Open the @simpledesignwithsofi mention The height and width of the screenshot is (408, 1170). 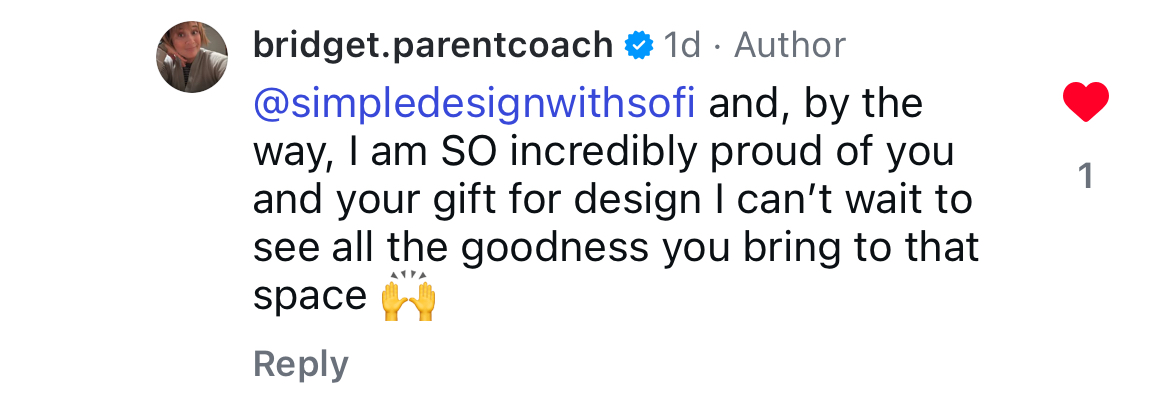(475, 103)
